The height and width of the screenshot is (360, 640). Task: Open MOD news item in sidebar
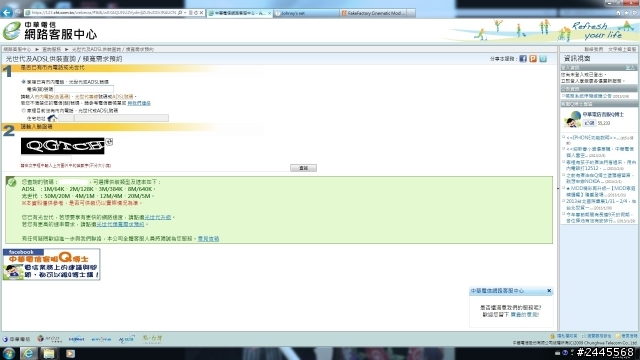click(x=599, y=191)
